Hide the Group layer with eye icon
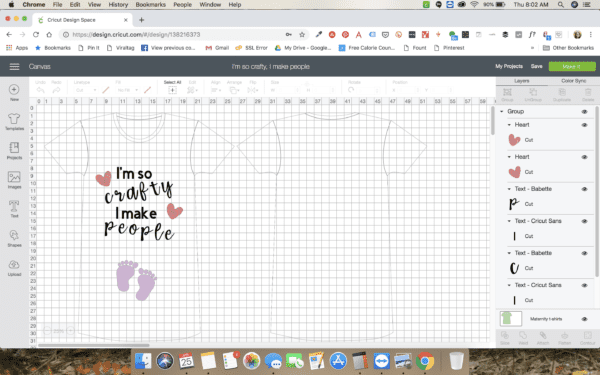This screenshot has width=600, height=375. pyautogui.click(x=584, y=112)
